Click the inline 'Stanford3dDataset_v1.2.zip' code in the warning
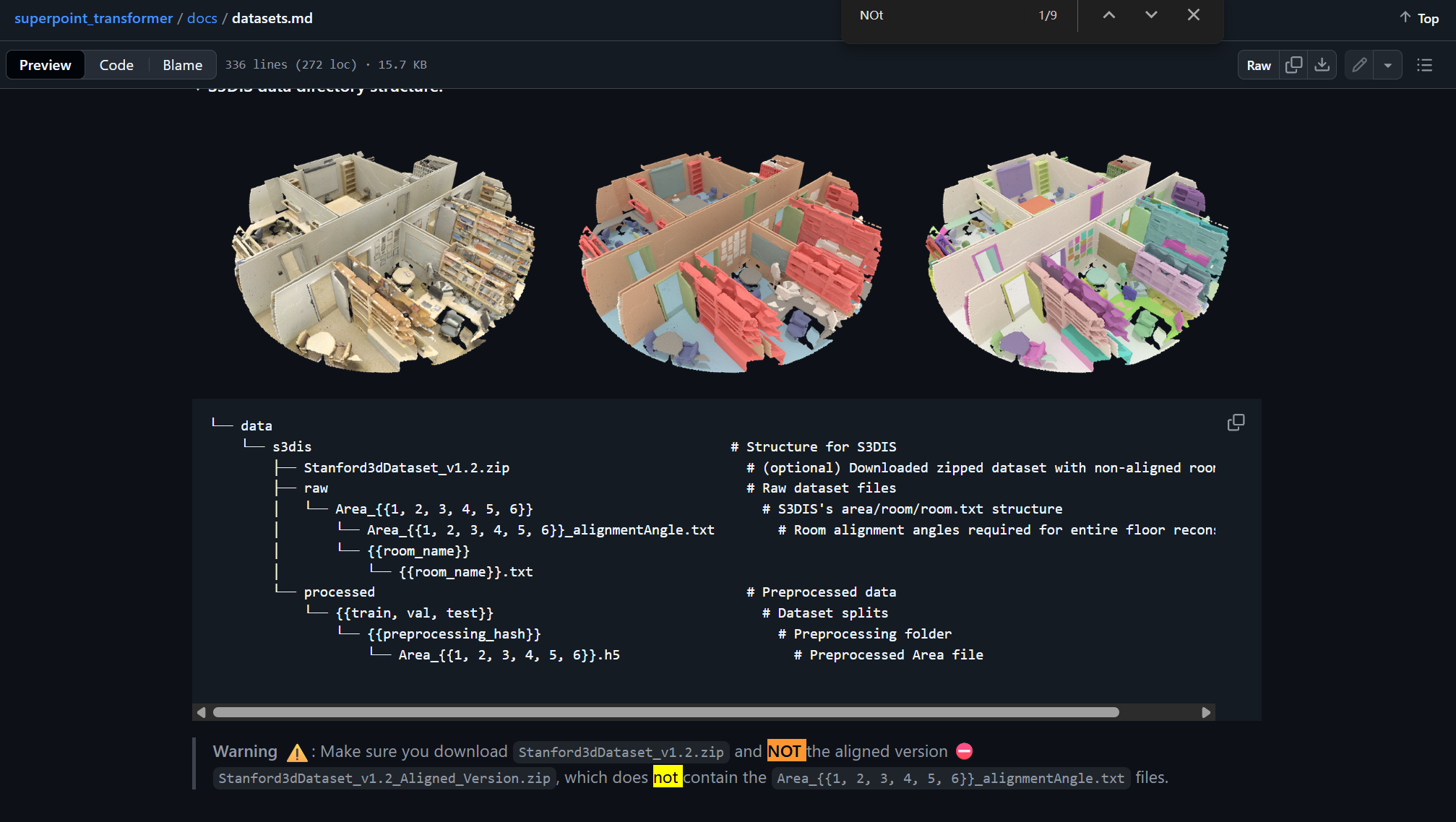 [621, 752]
